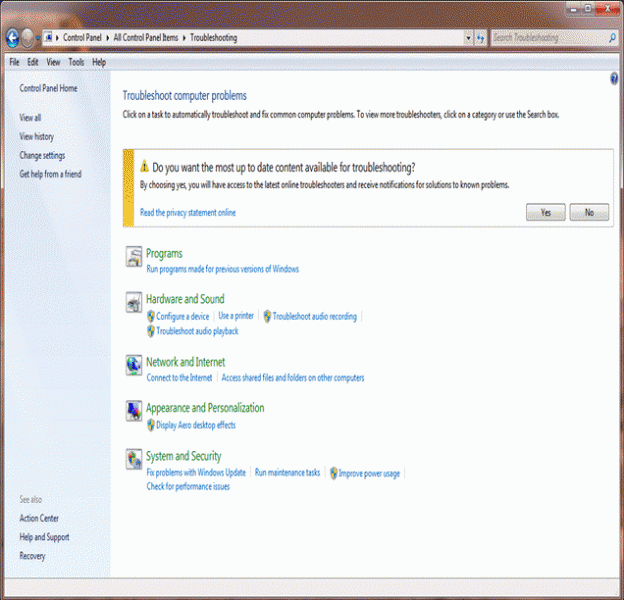The width and height of the screenshot is (624, 600).
Task: Open Improve power usage
Action: pyautogui.click(x=369, y=473)
